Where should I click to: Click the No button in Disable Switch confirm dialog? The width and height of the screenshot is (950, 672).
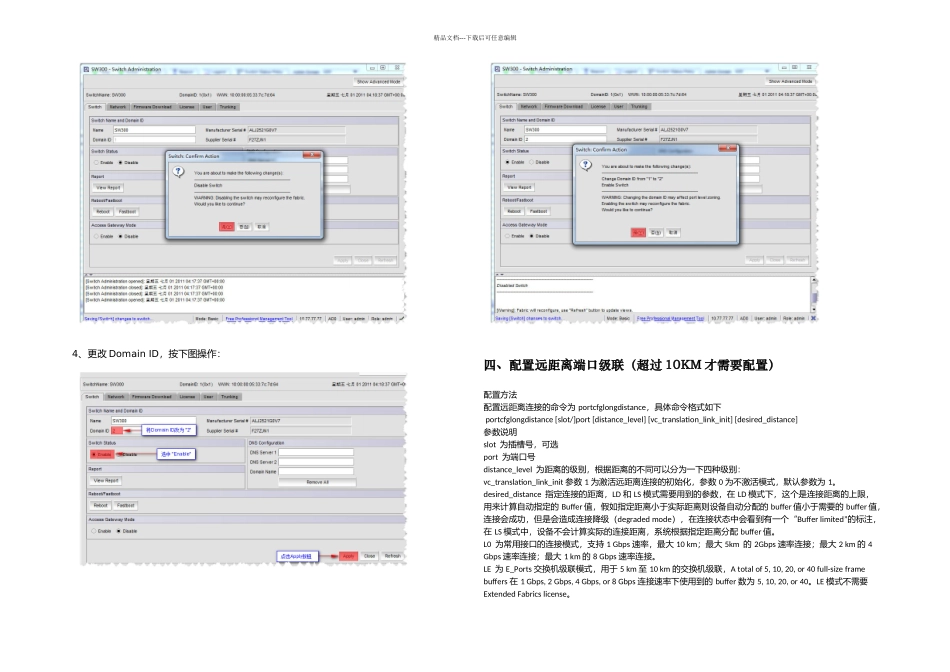point(244,227)
